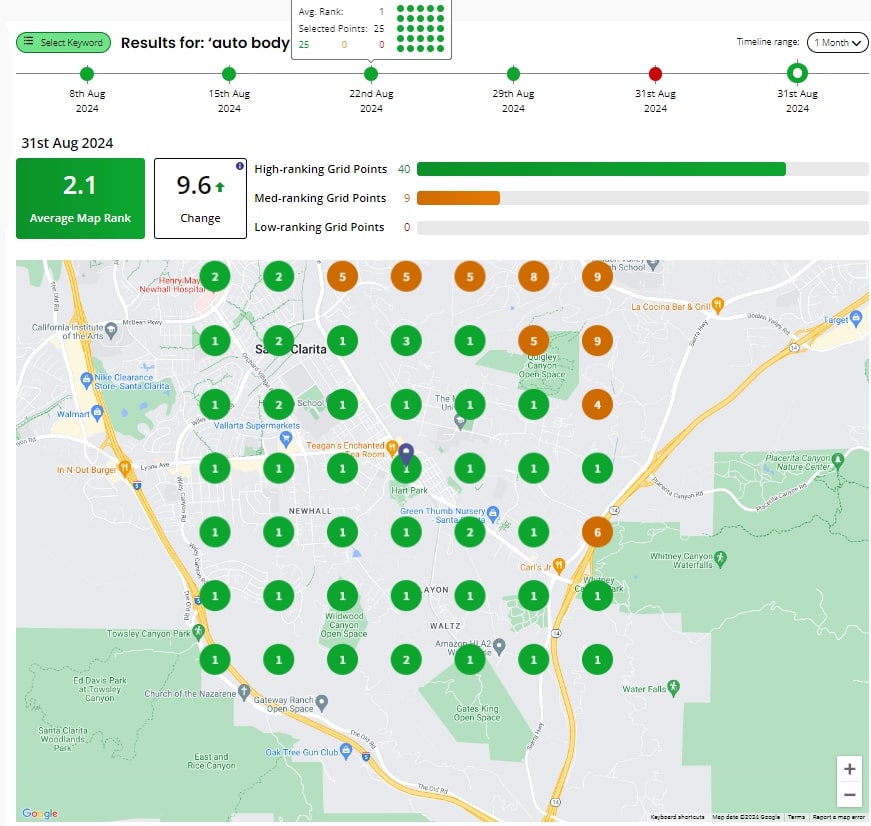Click the Walmart map marker

point(98,412)
